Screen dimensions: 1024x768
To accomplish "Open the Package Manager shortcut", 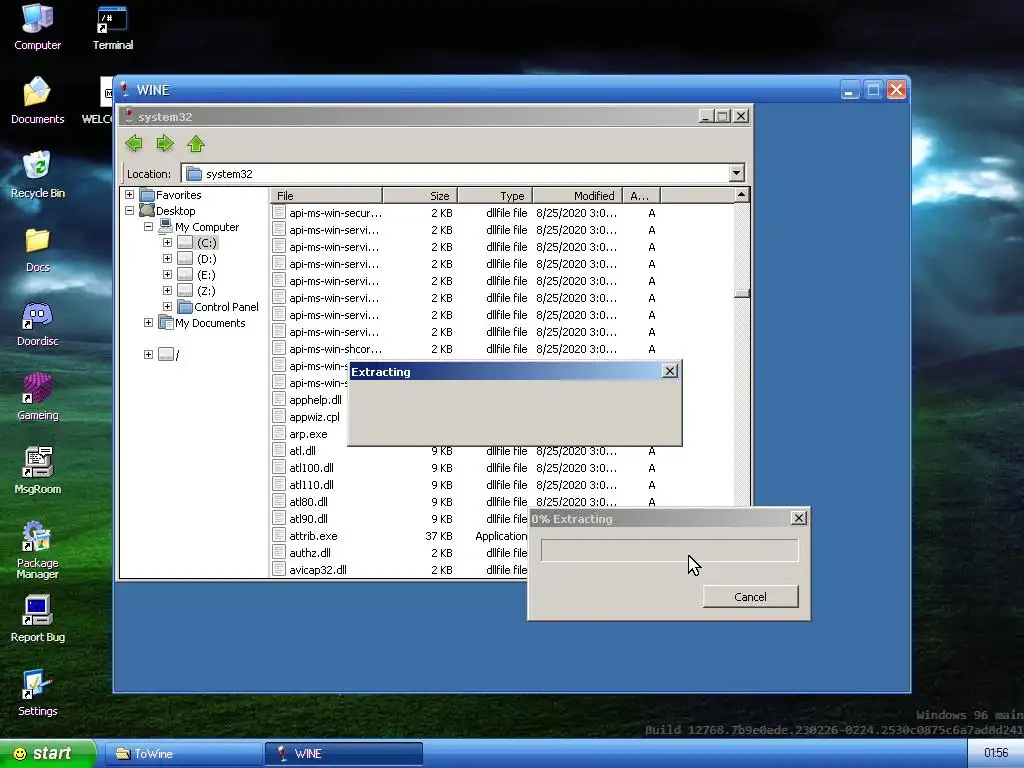I will tap(37, 550).
